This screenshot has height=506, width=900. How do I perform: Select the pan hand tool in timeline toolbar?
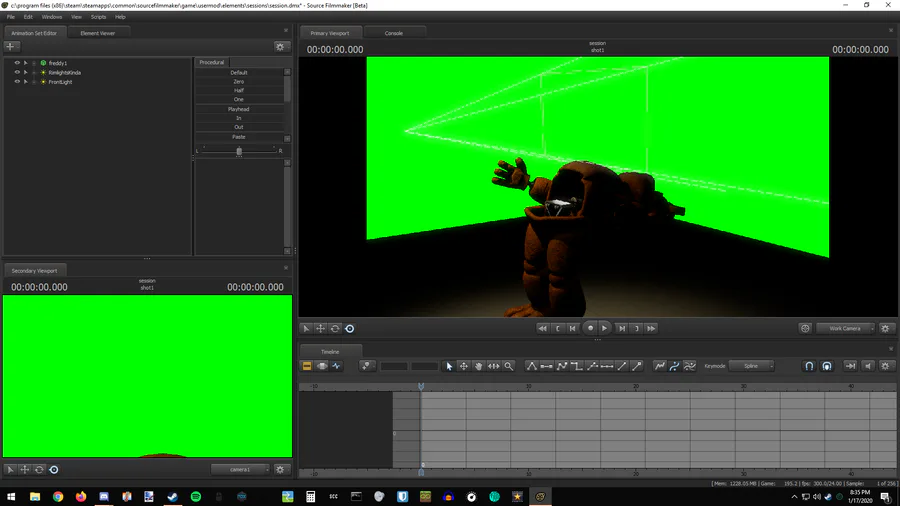(479, 366)
